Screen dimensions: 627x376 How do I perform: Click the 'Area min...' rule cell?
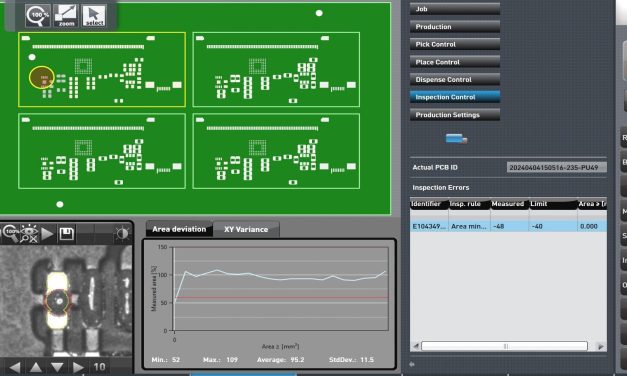click(469, 226)
